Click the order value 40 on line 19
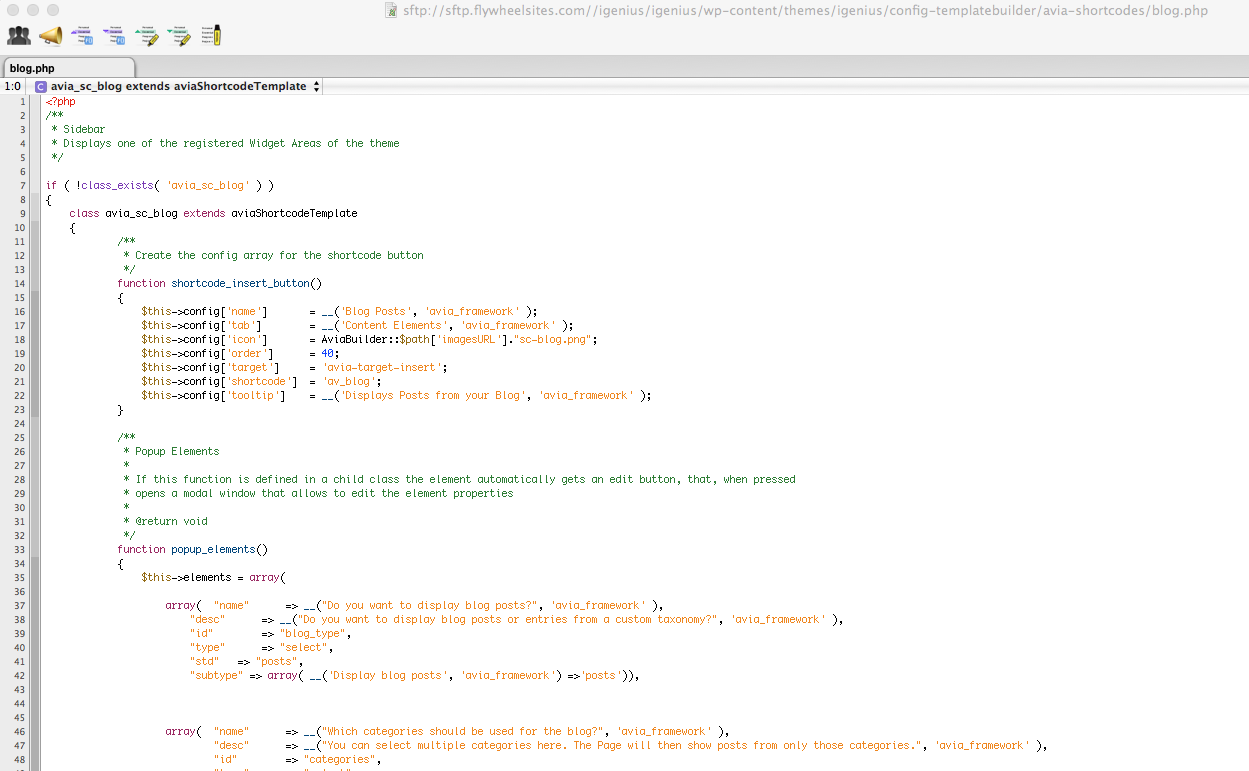1249x771 pixels. [x=327, y=353]
